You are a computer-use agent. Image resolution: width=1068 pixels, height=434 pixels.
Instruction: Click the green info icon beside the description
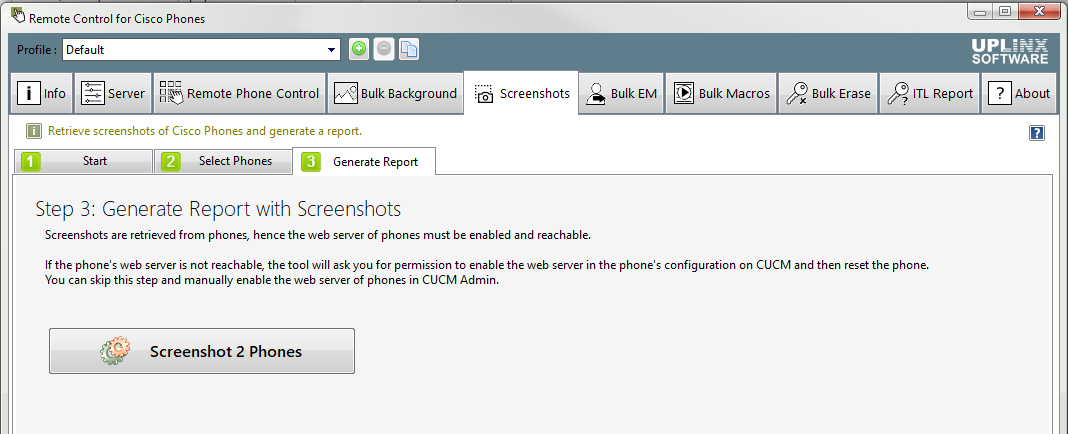[33, 131]
